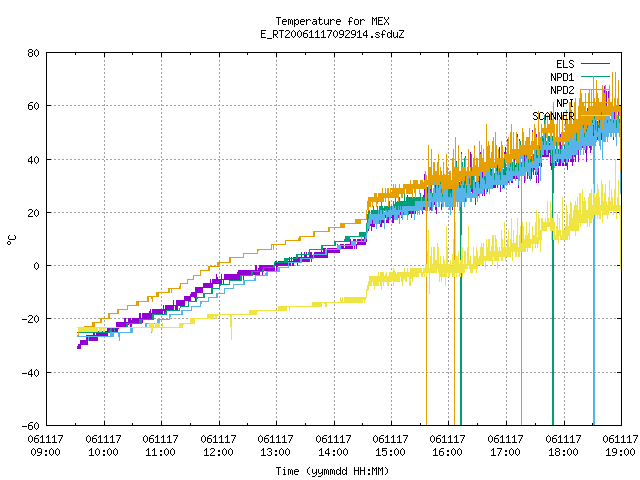Click the x-axis tick label 11:00
This screenshot has height=480, width=640.
tap(160, 452)
